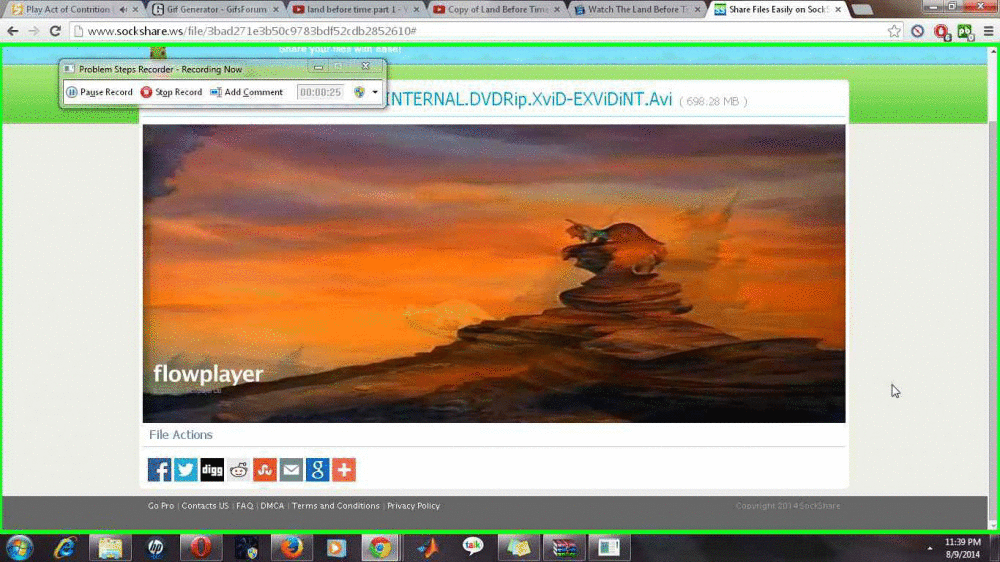
Task: Switch to the Play Act of Contrition tab
Action: (68, 10)
